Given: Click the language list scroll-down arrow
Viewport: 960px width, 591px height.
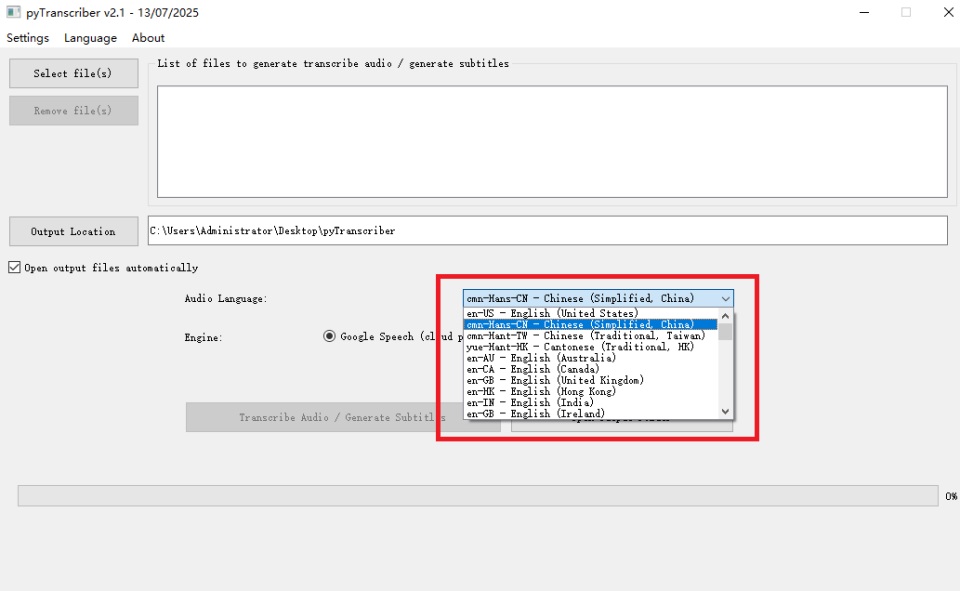Looking at the screenshot, I should pos(726,412).
